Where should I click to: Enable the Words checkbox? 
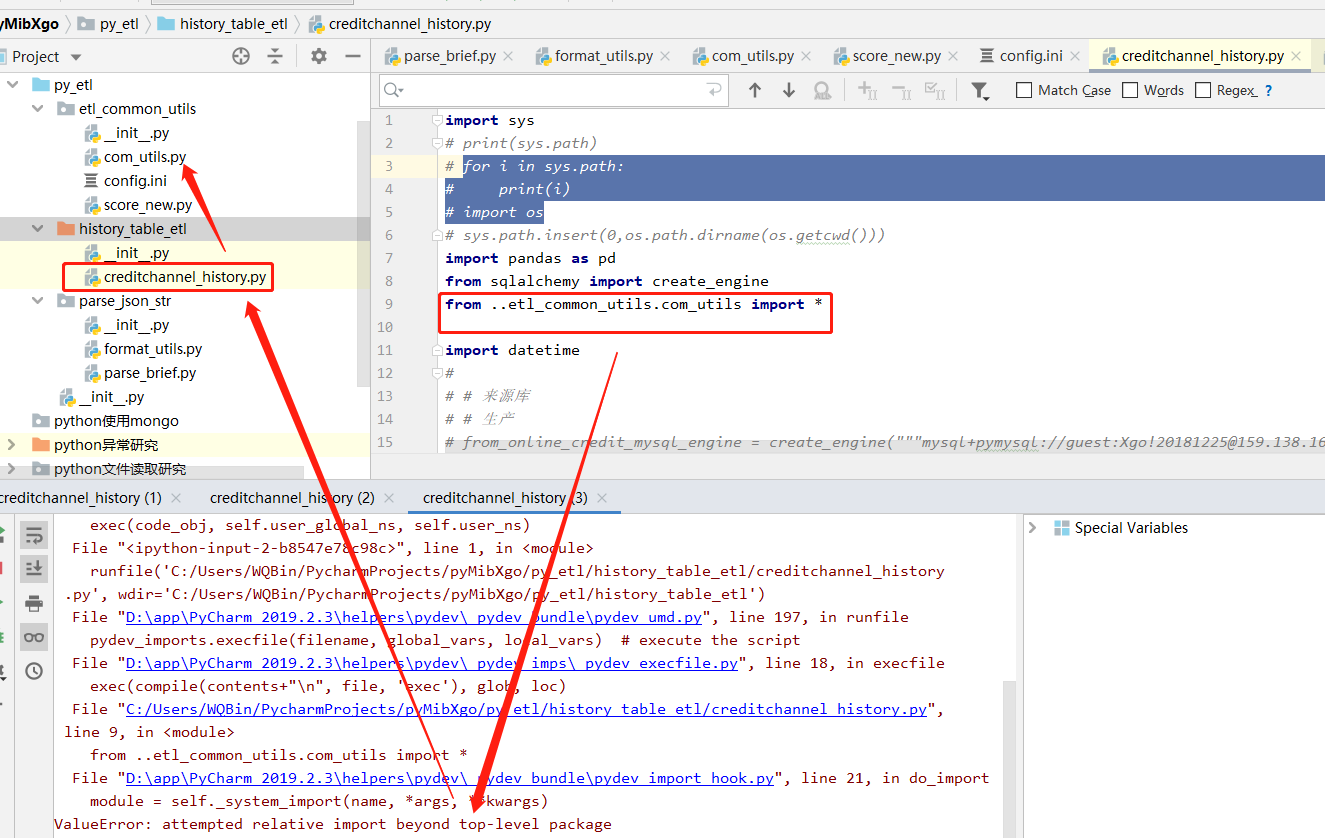pos(1130,90)
